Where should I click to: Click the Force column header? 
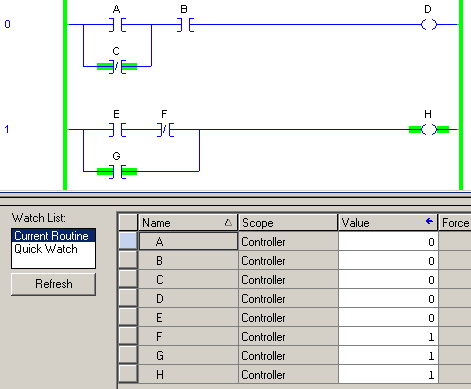pos(455,222)
